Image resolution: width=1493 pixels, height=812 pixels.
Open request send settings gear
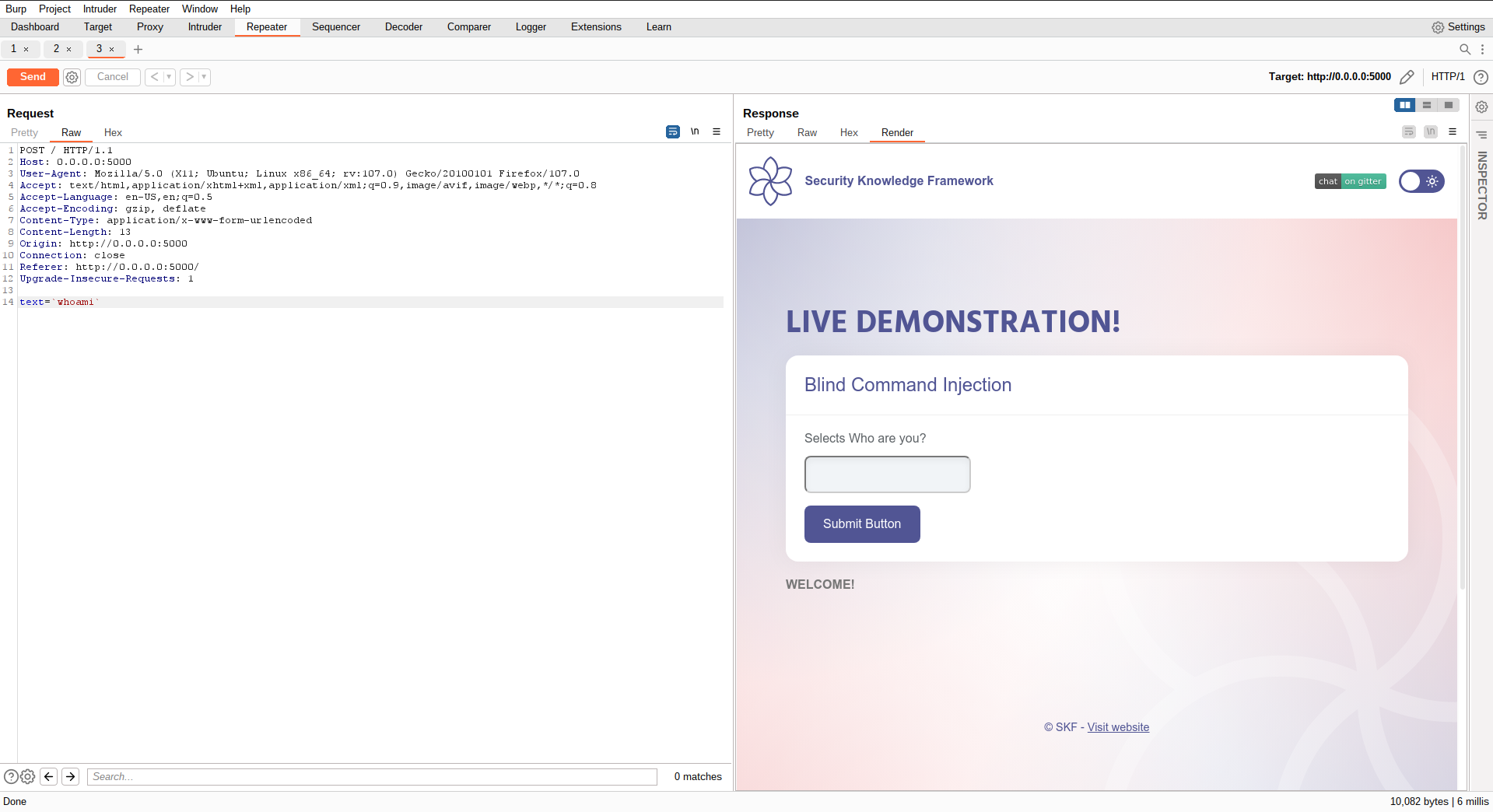click(x=72, y=77)
